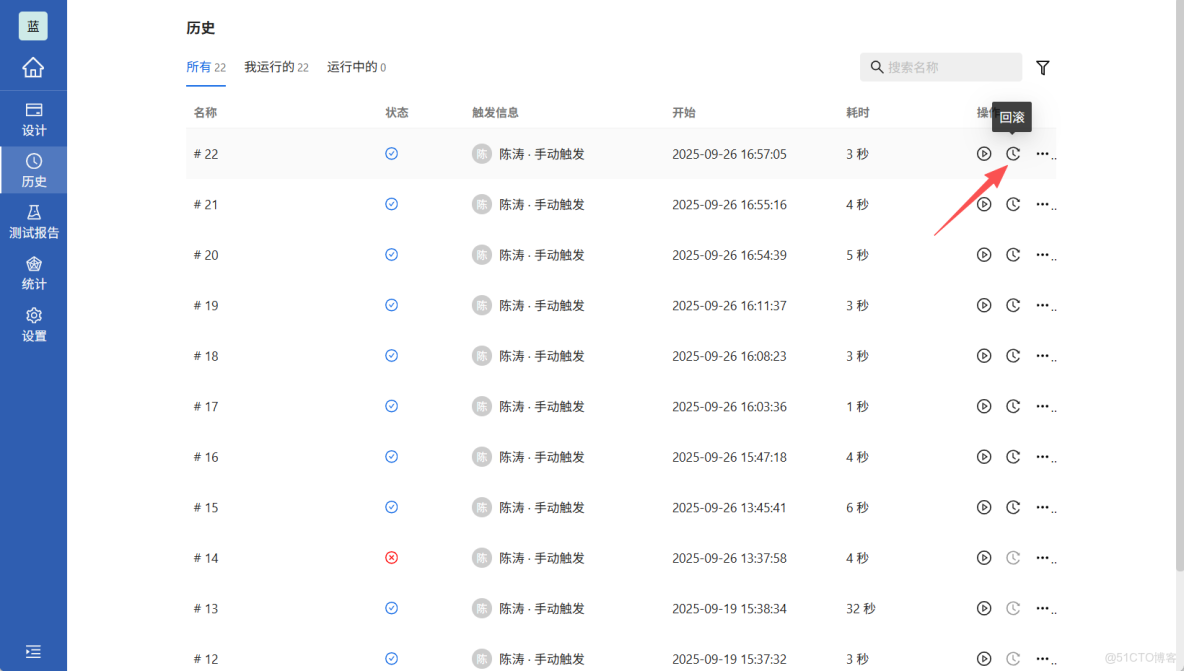Click the 回滚 rollback icon for run #22
The image size is (1184, 671).
click(x=1013, y=153)
